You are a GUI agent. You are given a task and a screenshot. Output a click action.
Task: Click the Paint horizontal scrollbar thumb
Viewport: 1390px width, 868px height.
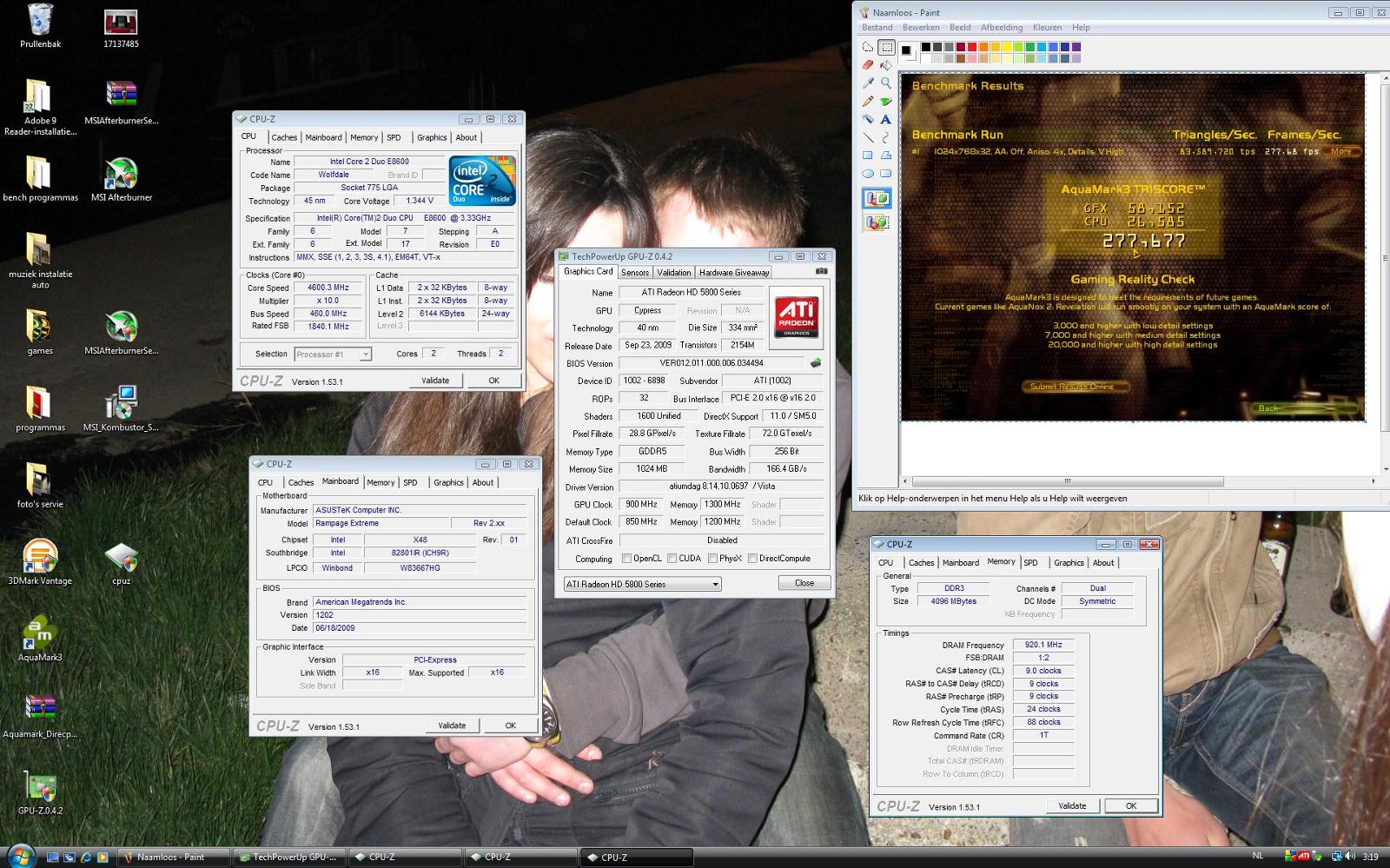1068,481
